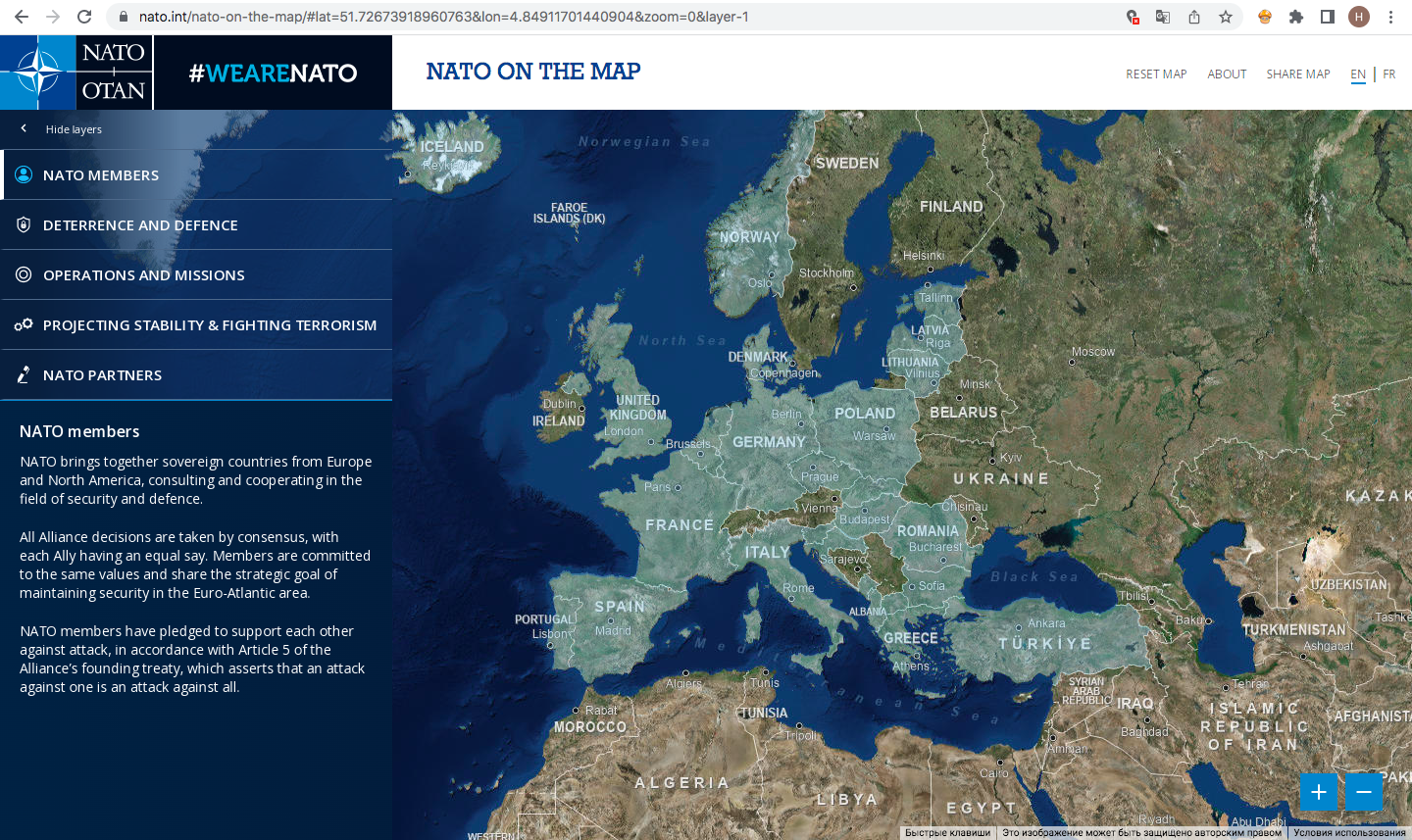Select the NATO Members layer
Image resolution: width=1412 pixels, height=840 pixels.
click(x=196, y=175)
